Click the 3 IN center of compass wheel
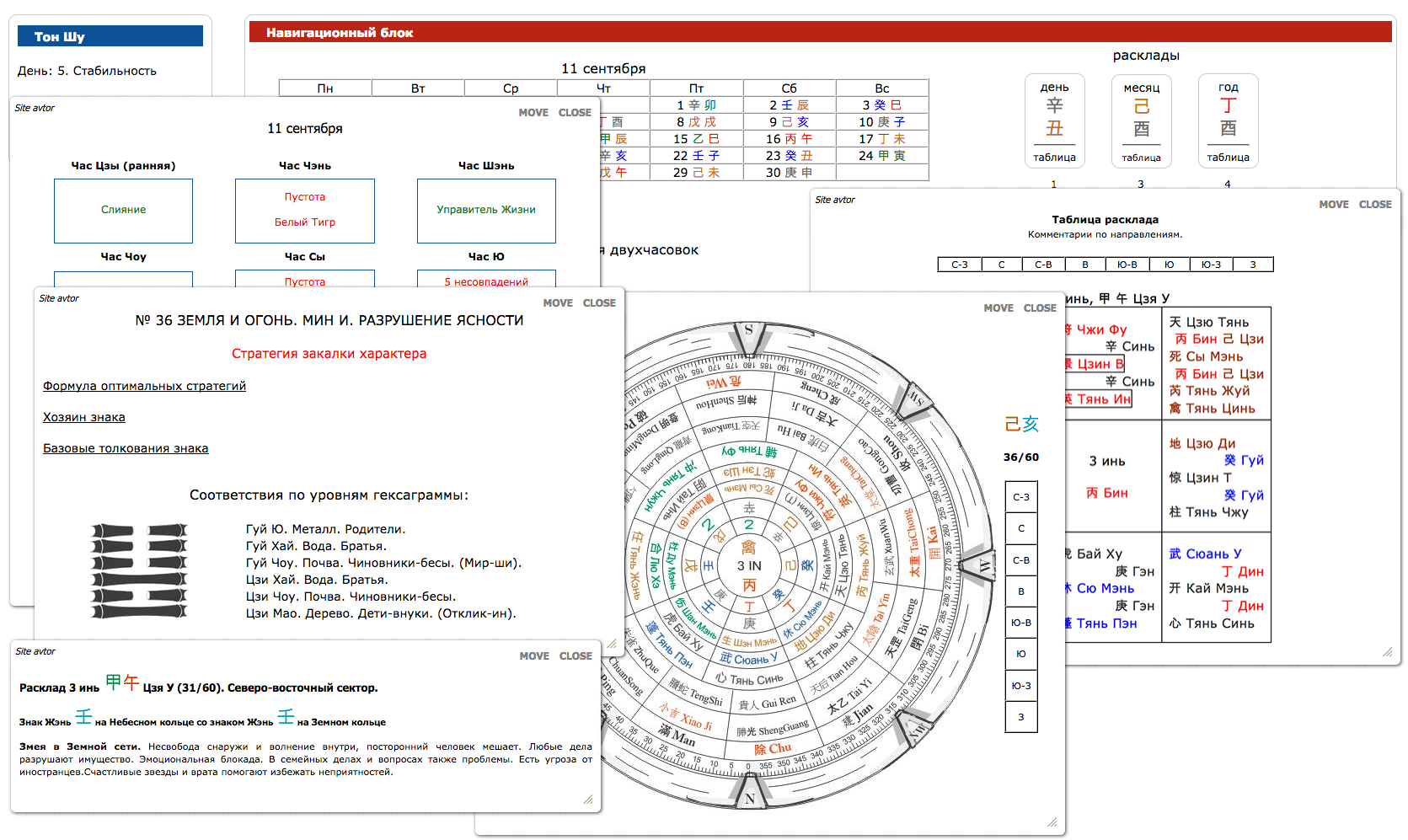Image resolution: width=1408 pixels, height=840 pixels. 749,566
